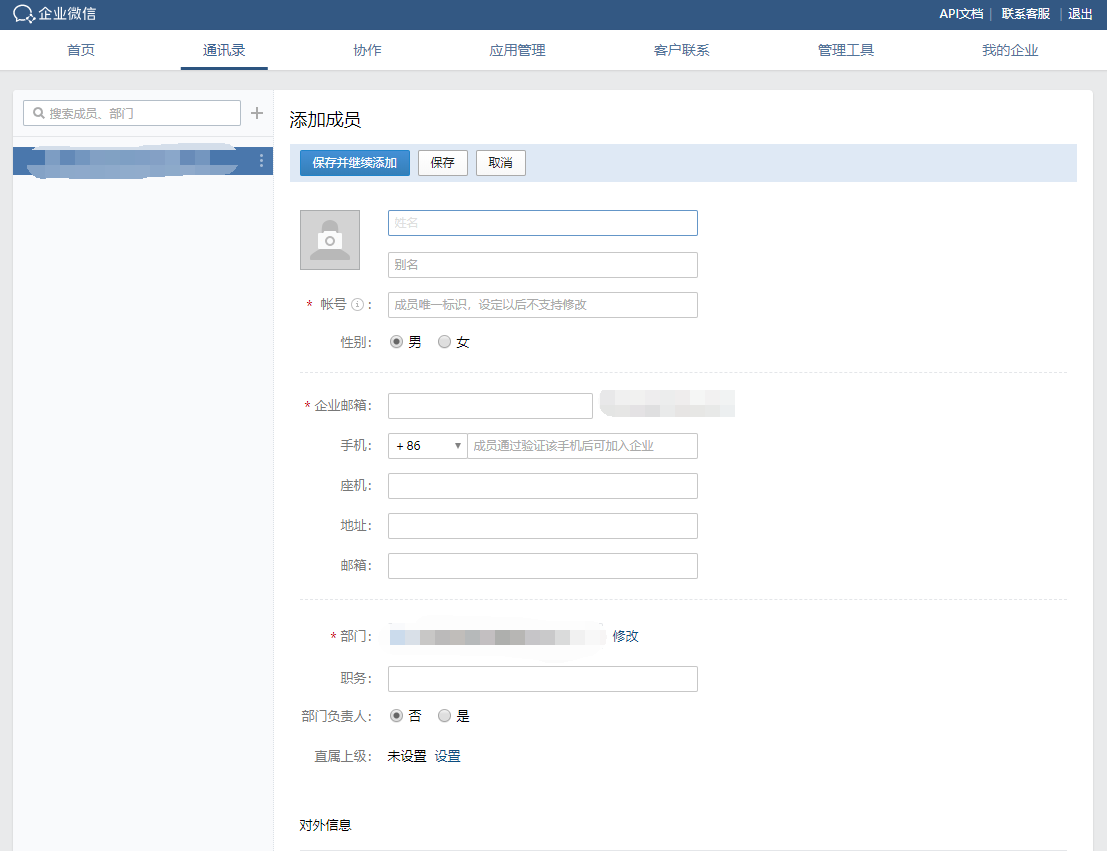
Task: Click the plus icon beside the search box
Action: click(256, 113)
